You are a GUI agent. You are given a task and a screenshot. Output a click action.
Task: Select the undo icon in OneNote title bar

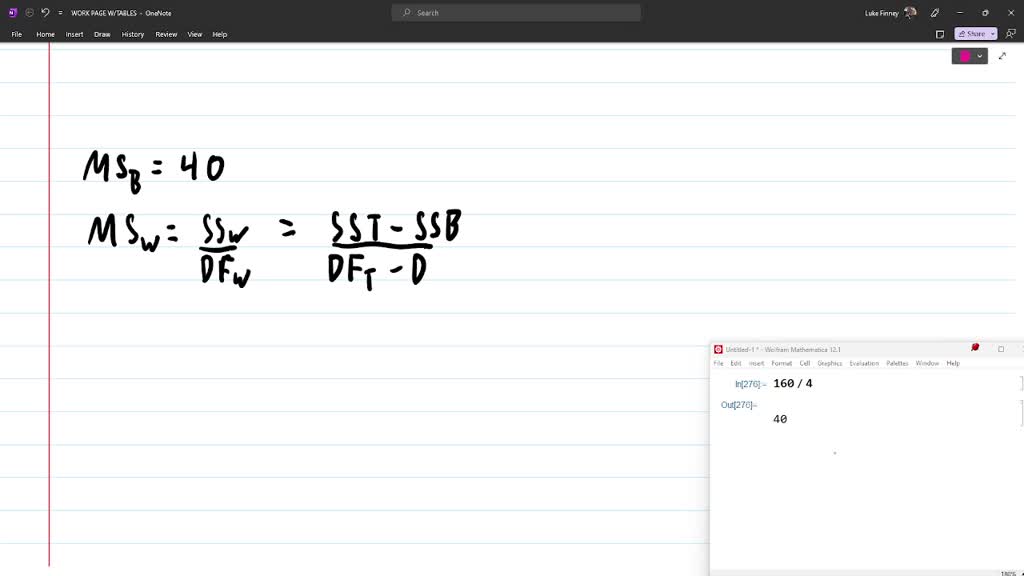[45, 13]
